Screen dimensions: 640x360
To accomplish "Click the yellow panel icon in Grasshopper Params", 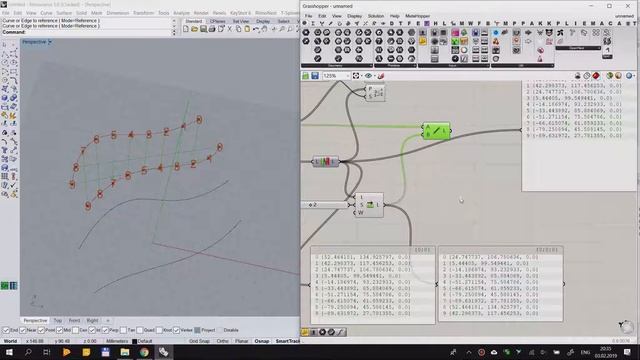I will pyautogui.click(x=422, y=41).
